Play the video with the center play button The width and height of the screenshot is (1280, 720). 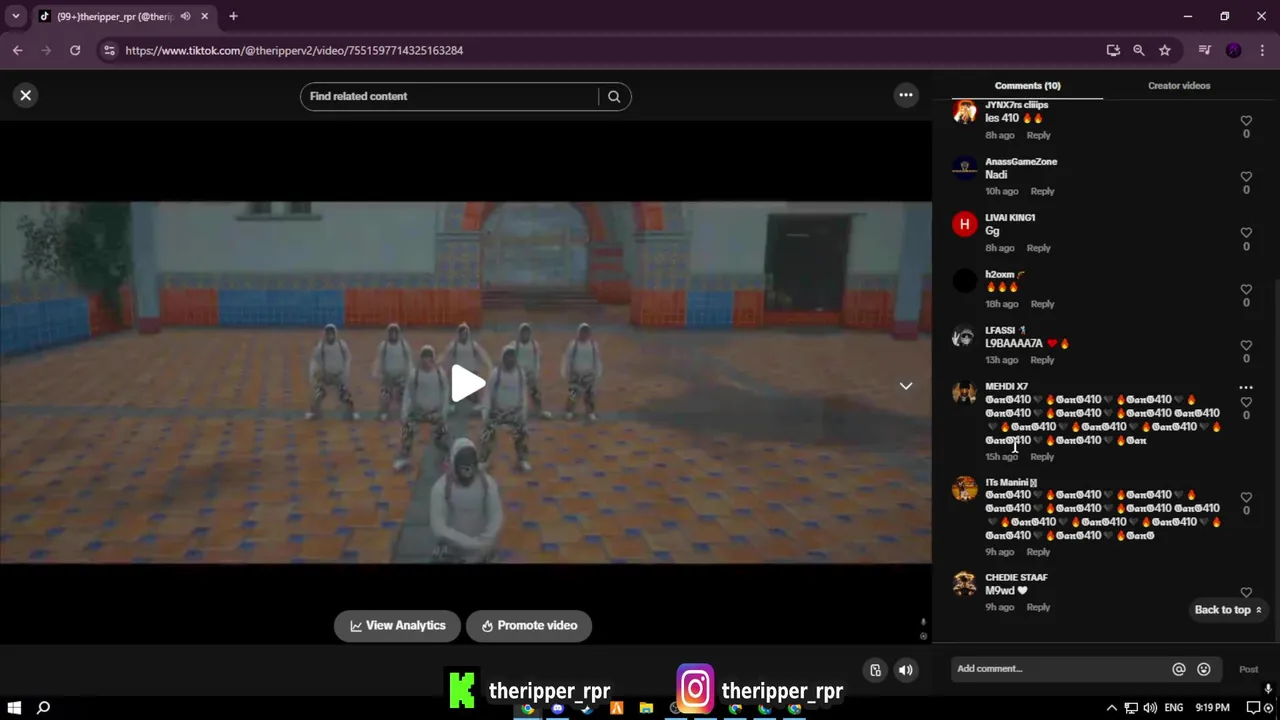[x=467, y=383]
